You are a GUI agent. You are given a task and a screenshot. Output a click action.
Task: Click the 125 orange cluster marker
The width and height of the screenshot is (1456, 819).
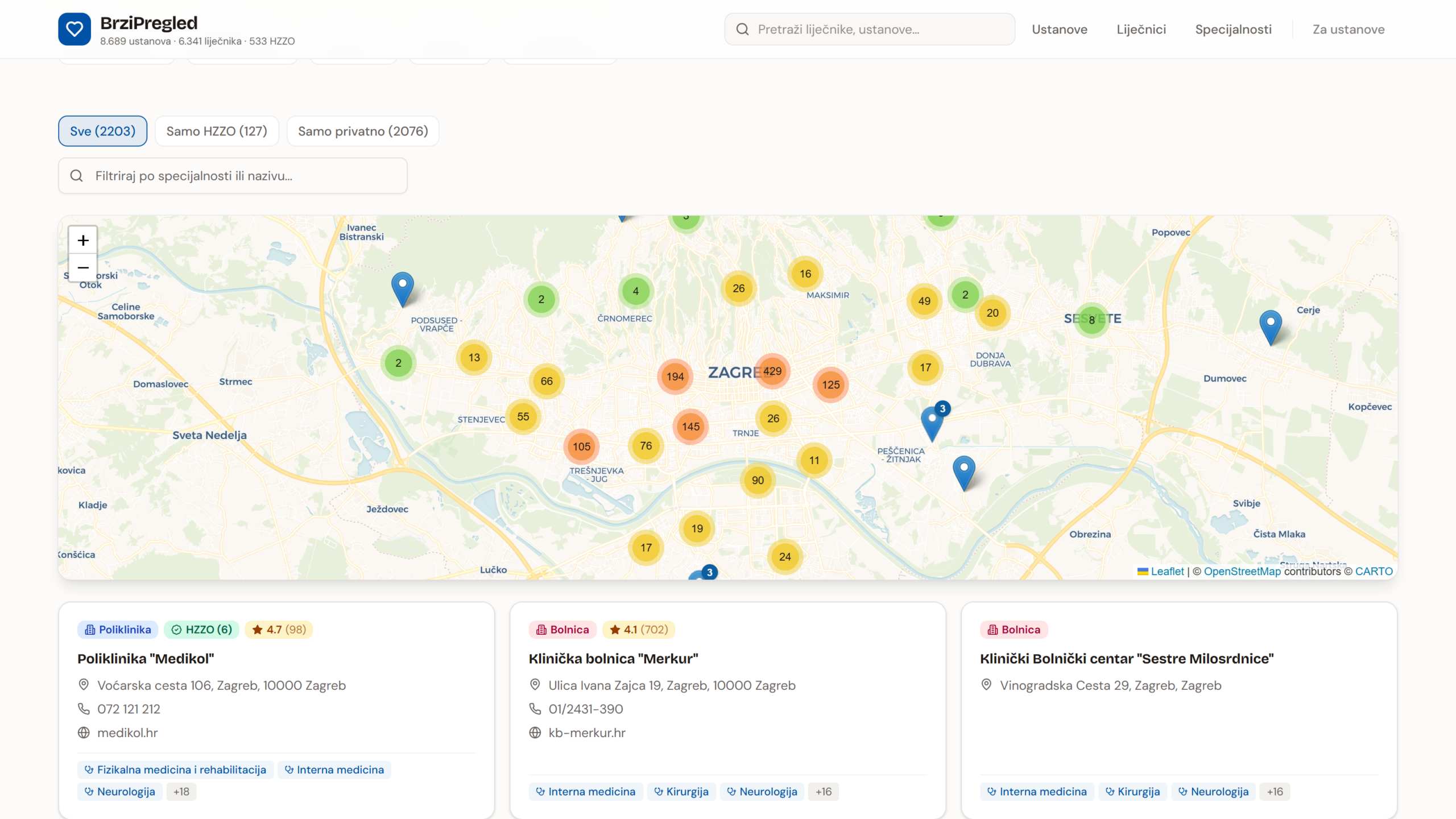[x=831, y=384]
